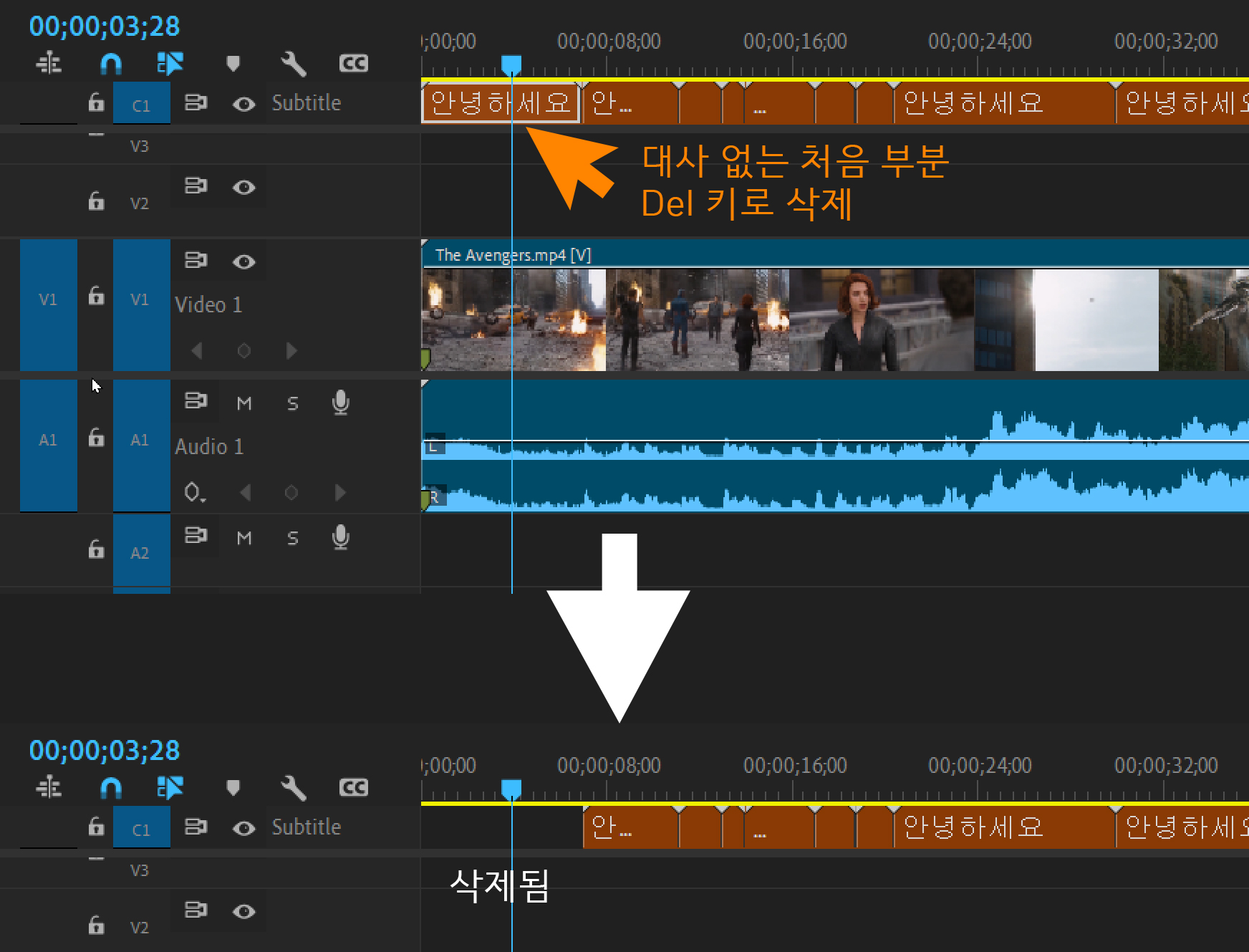
Task: Solo Audio 1 track
Action: tap(292, 403)
